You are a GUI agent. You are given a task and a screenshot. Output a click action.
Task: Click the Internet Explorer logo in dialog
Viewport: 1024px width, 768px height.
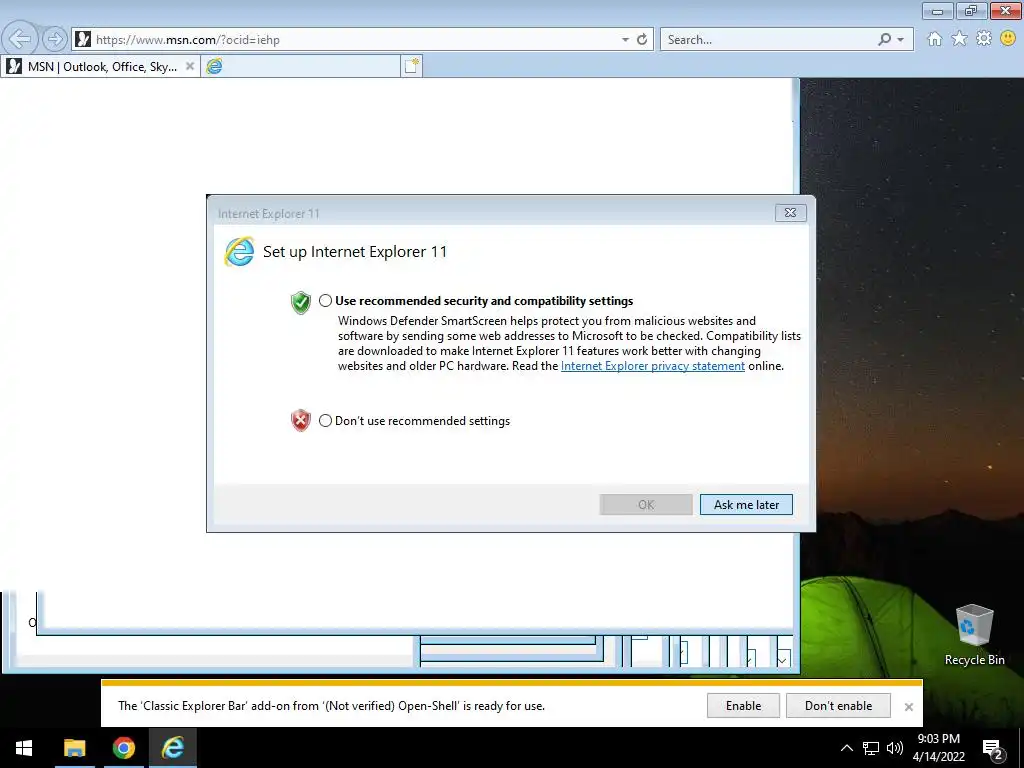[x=239, y=251]
